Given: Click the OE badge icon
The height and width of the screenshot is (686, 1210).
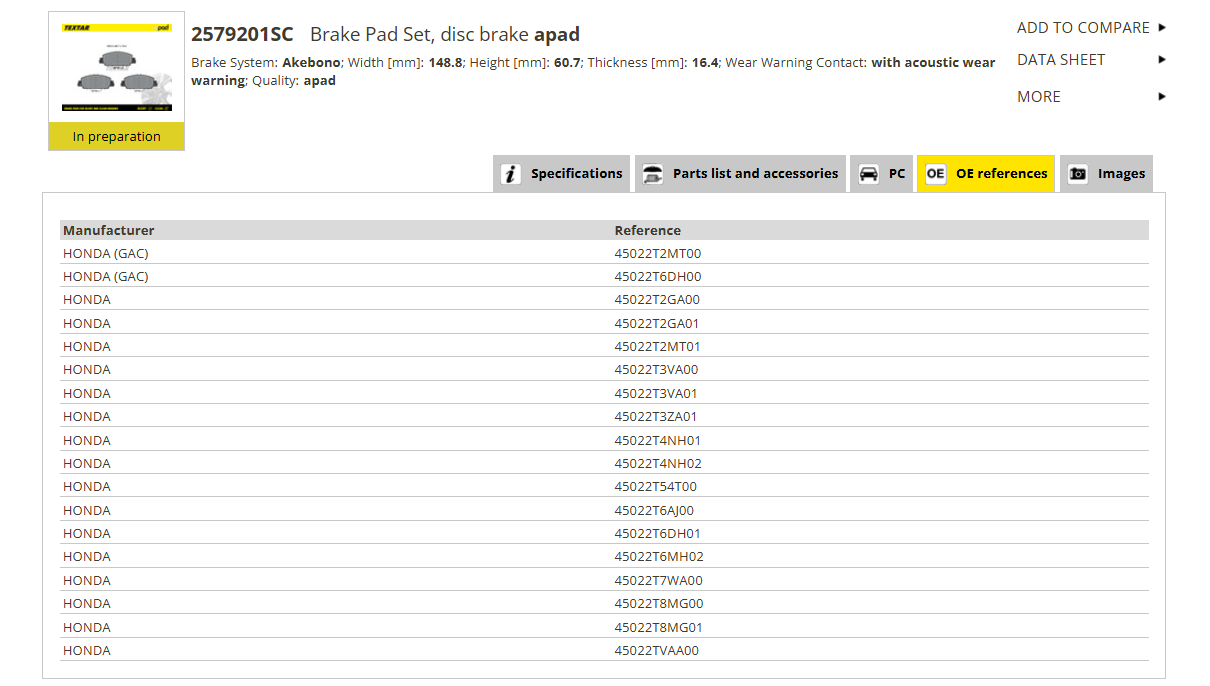Looking at the screenshot, I should point(935,174).
